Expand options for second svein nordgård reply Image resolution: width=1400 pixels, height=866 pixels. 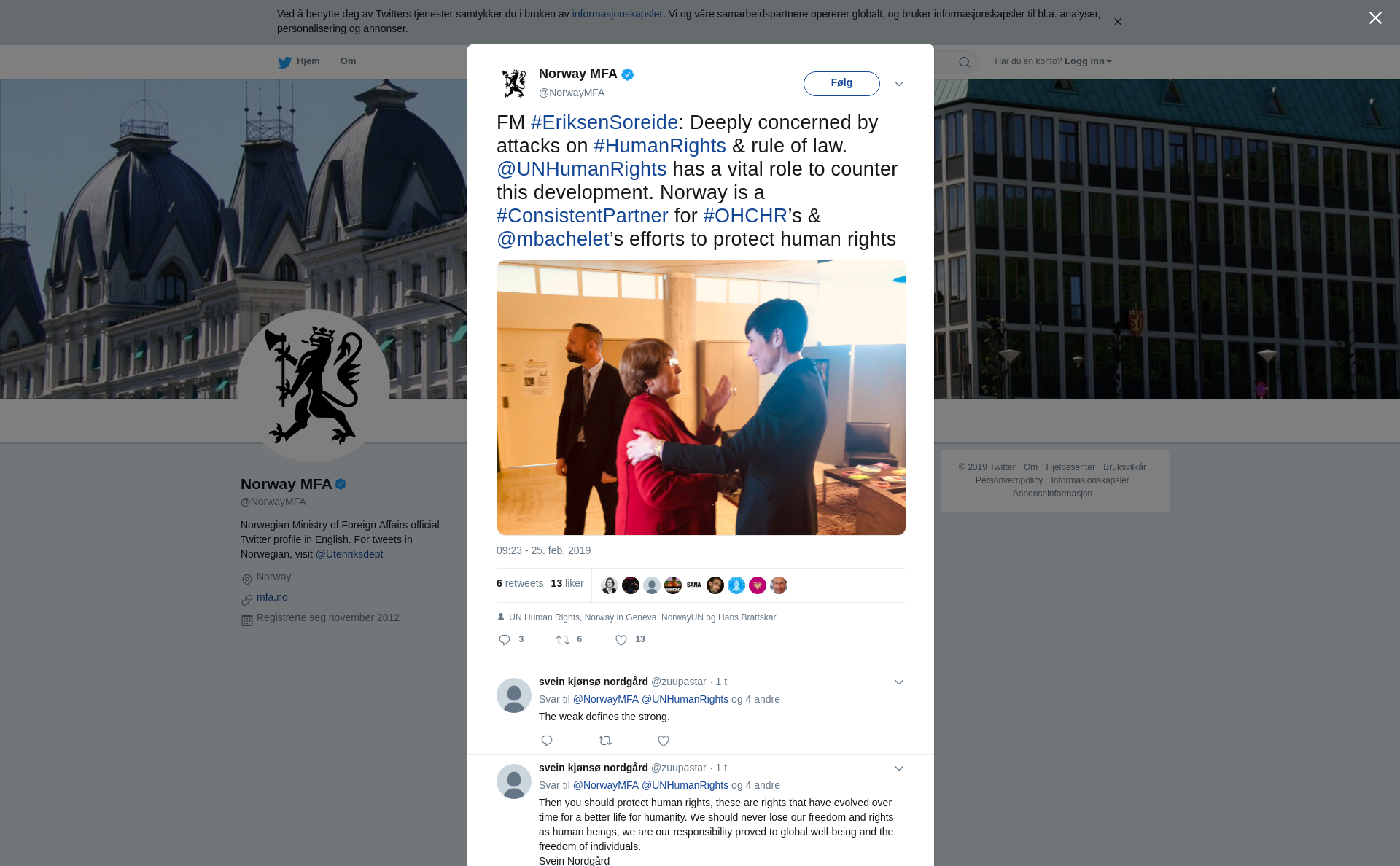point(899,768)
